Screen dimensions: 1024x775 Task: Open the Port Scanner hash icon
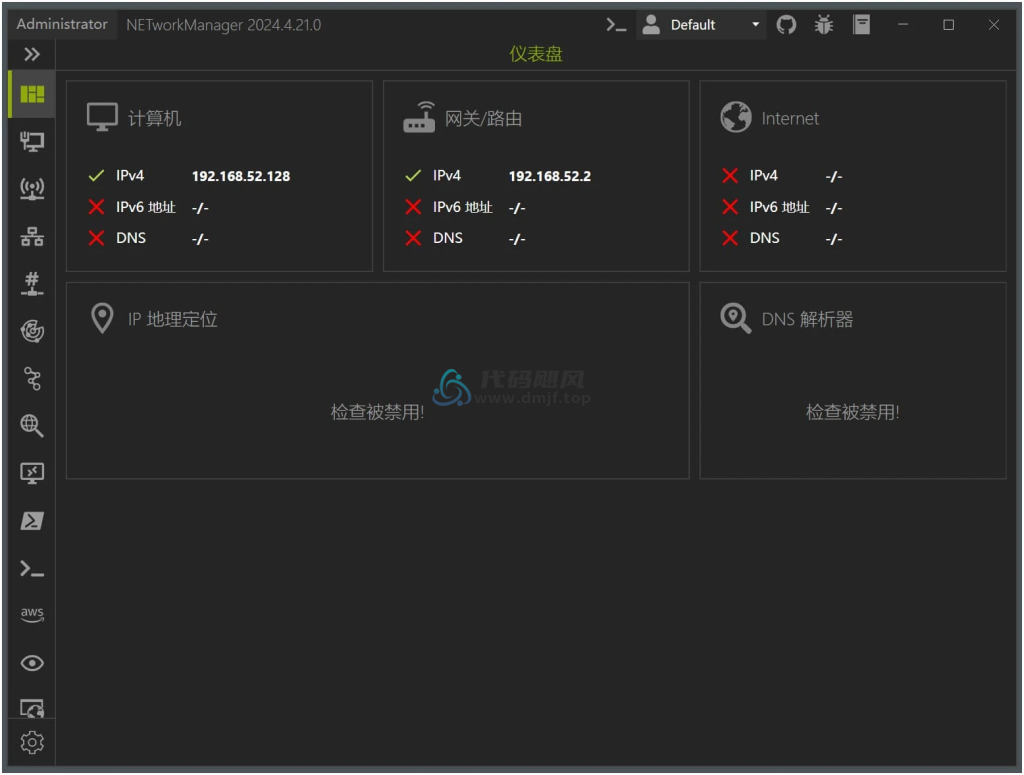[32, 284]
